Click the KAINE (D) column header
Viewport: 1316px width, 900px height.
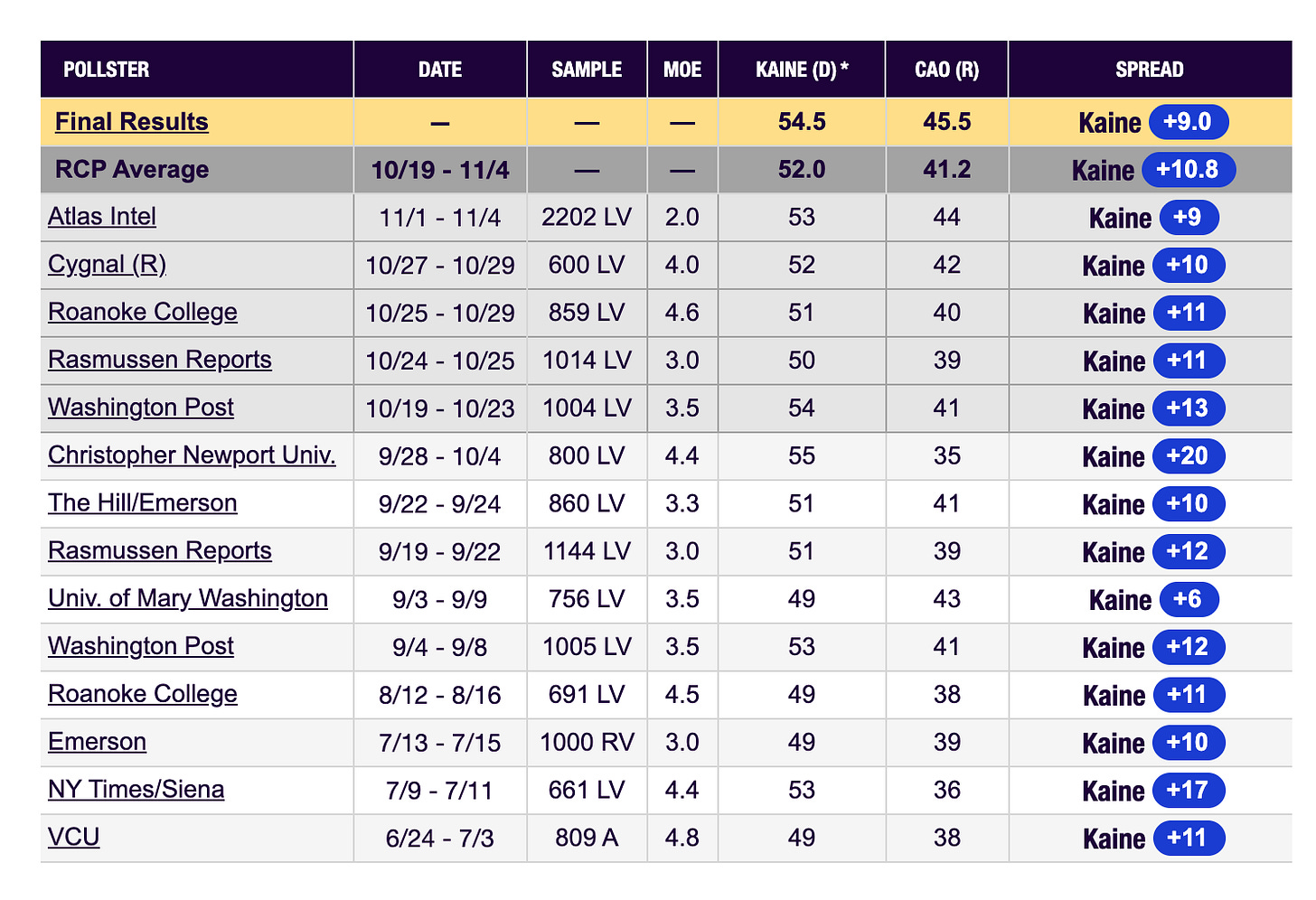(802, 70)
